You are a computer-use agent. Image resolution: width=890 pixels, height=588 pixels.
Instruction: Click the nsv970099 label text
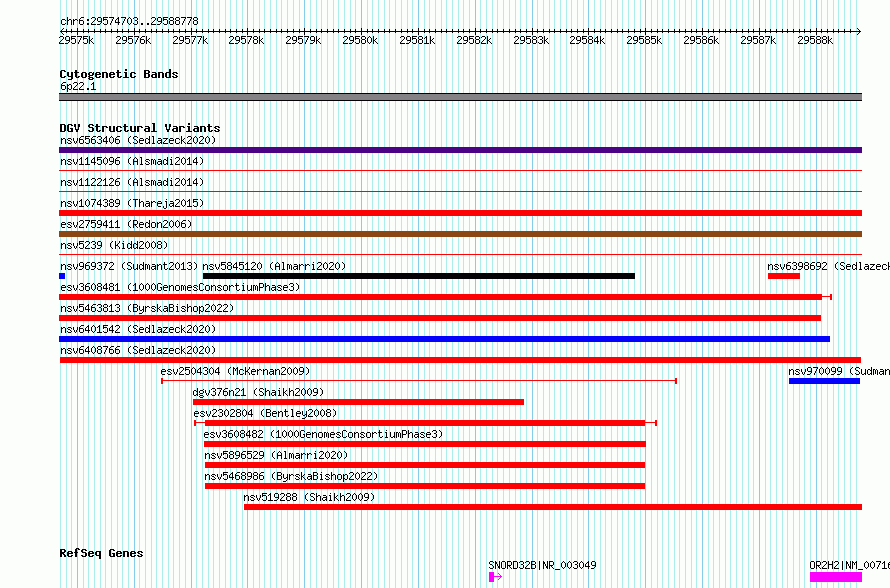[x=839, y=371]
